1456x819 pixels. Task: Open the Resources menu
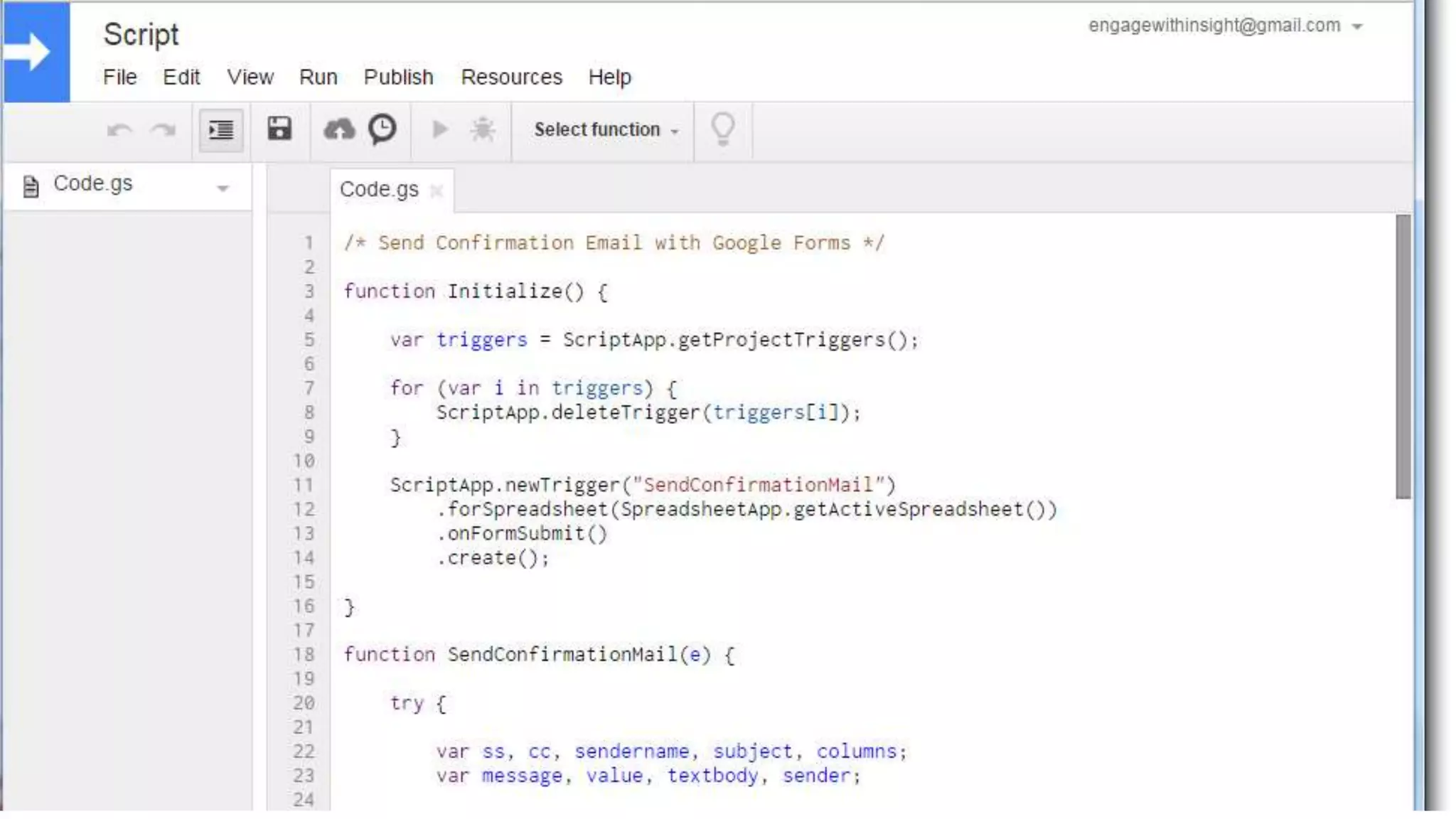click(x=511, y=77)
